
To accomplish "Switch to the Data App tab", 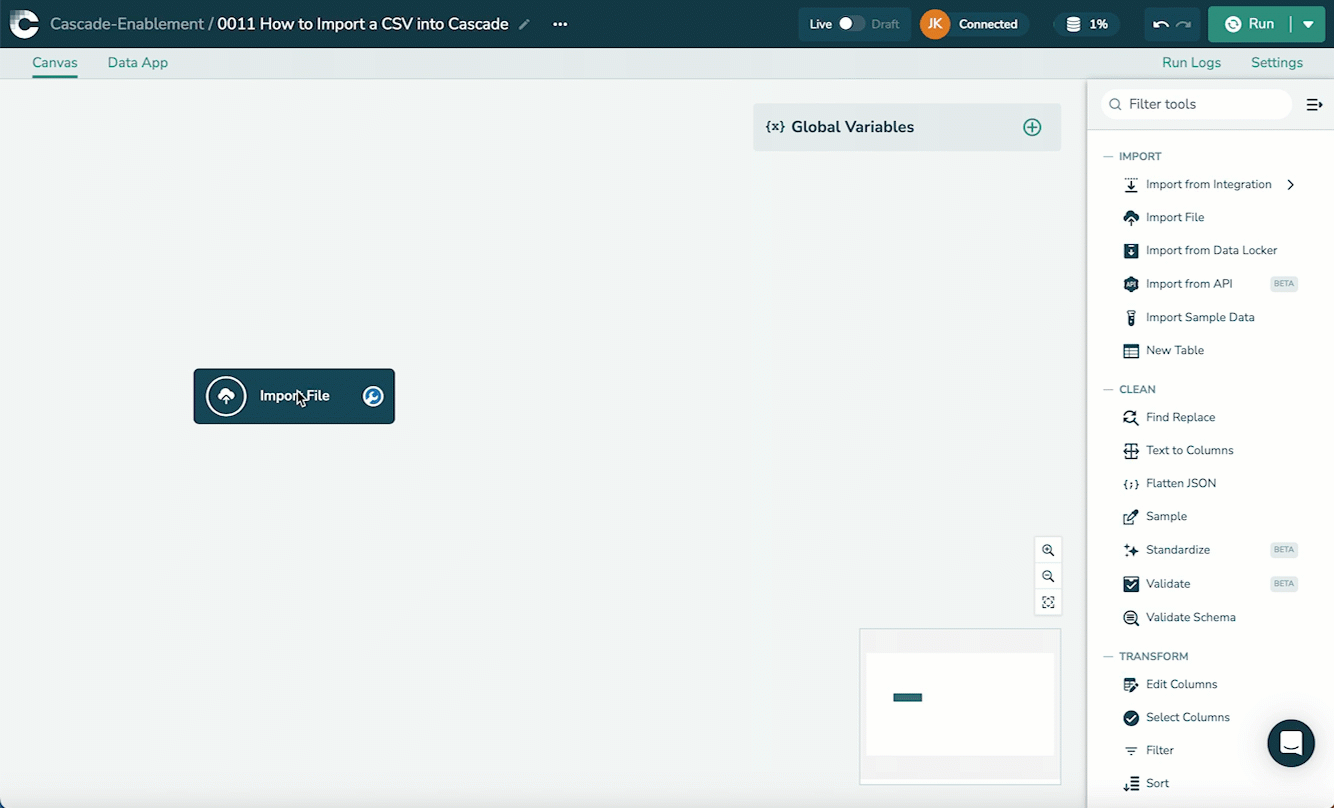I will click(138, 62).
